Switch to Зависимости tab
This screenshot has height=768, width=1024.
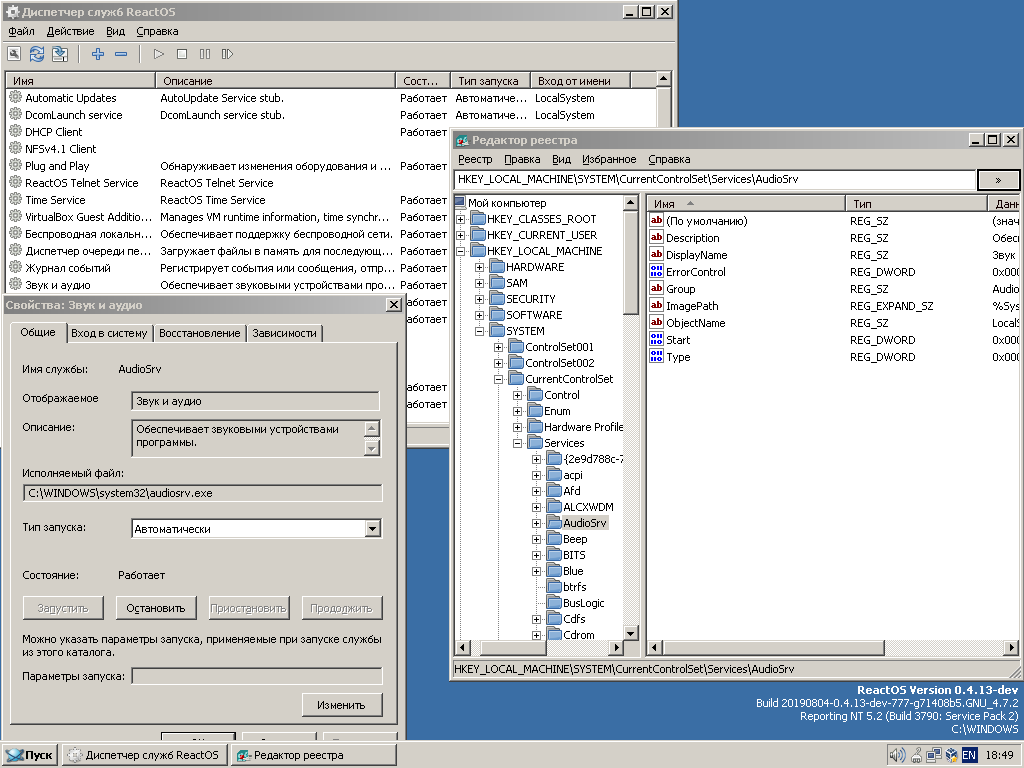[284, 333]
